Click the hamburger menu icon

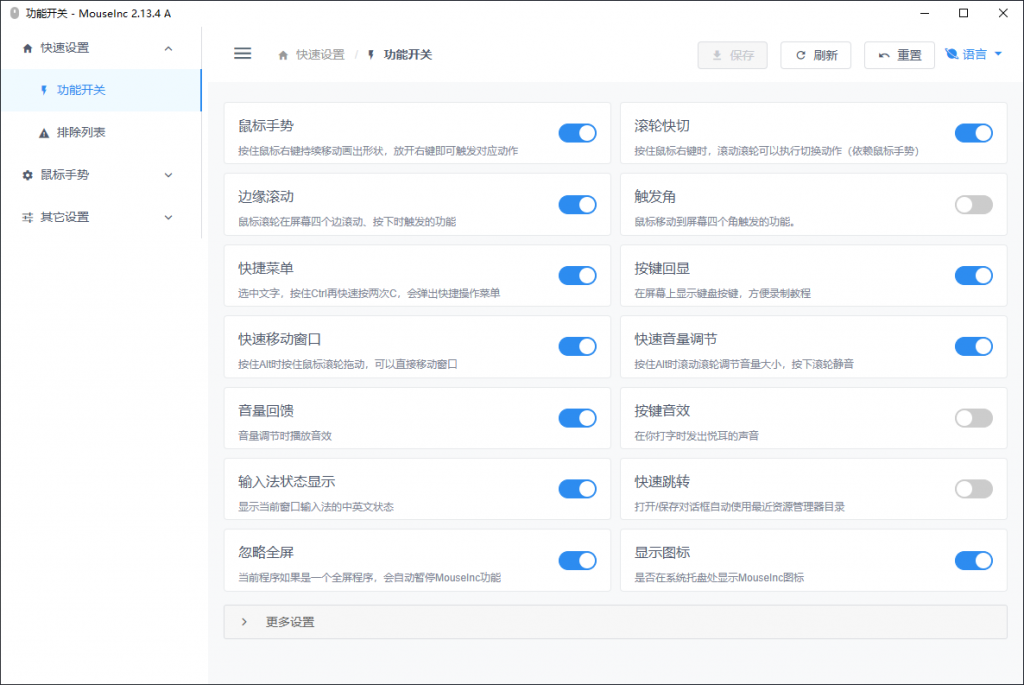pos(242,54)
